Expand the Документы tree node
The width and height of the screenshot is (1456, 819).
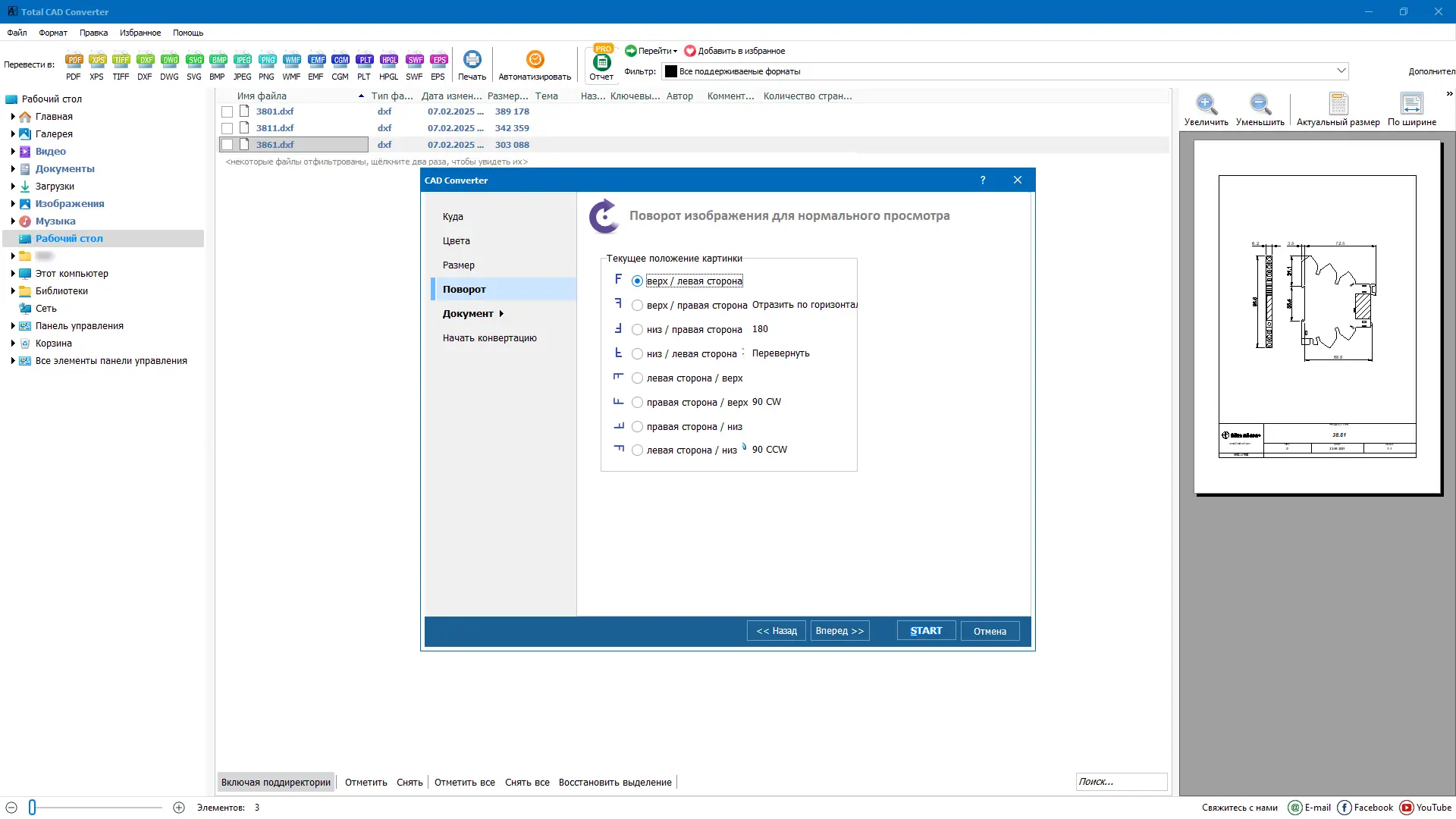coord(13,169)
